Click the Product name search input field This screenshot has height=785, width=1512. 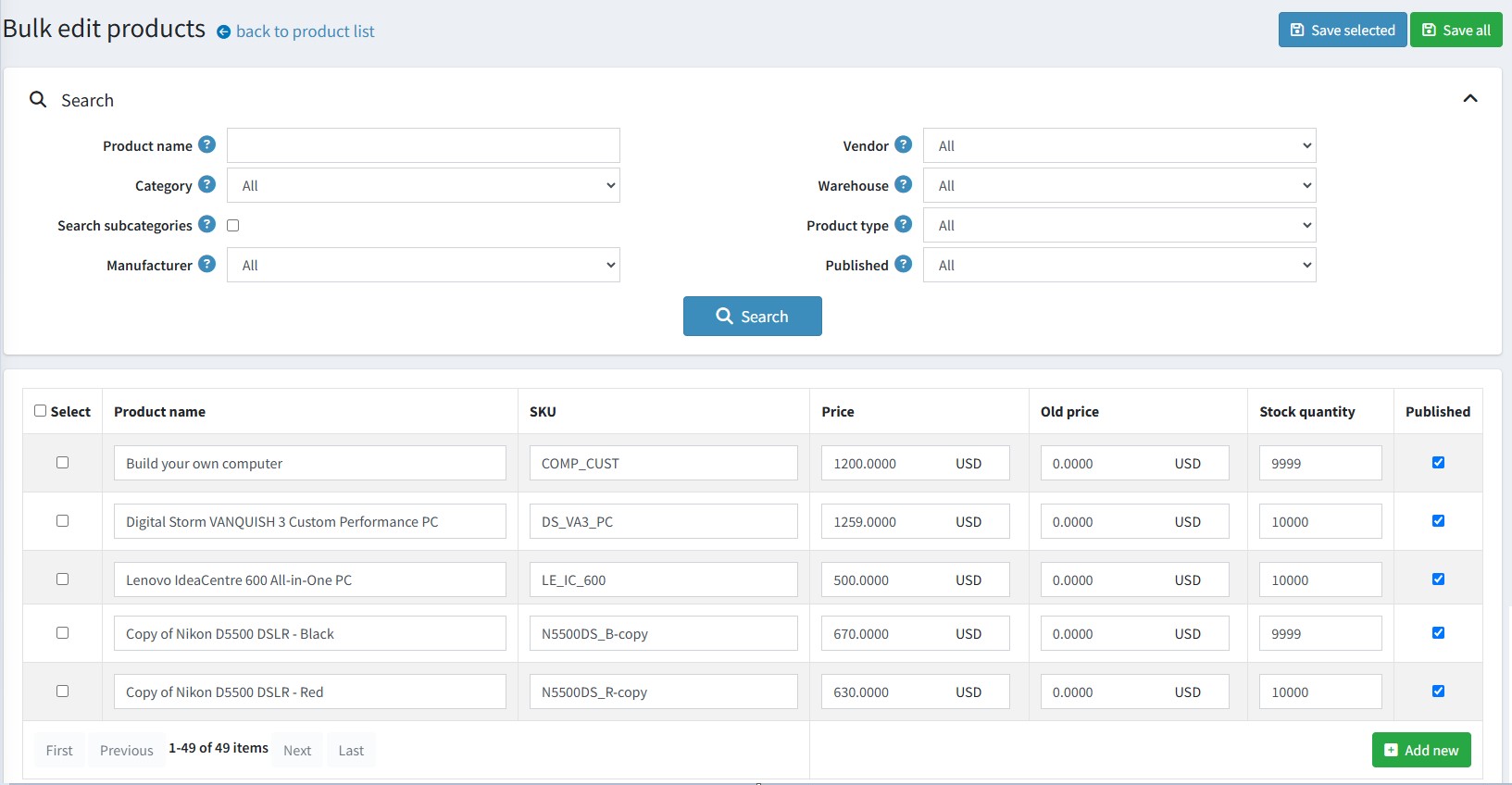pos(423,145)
